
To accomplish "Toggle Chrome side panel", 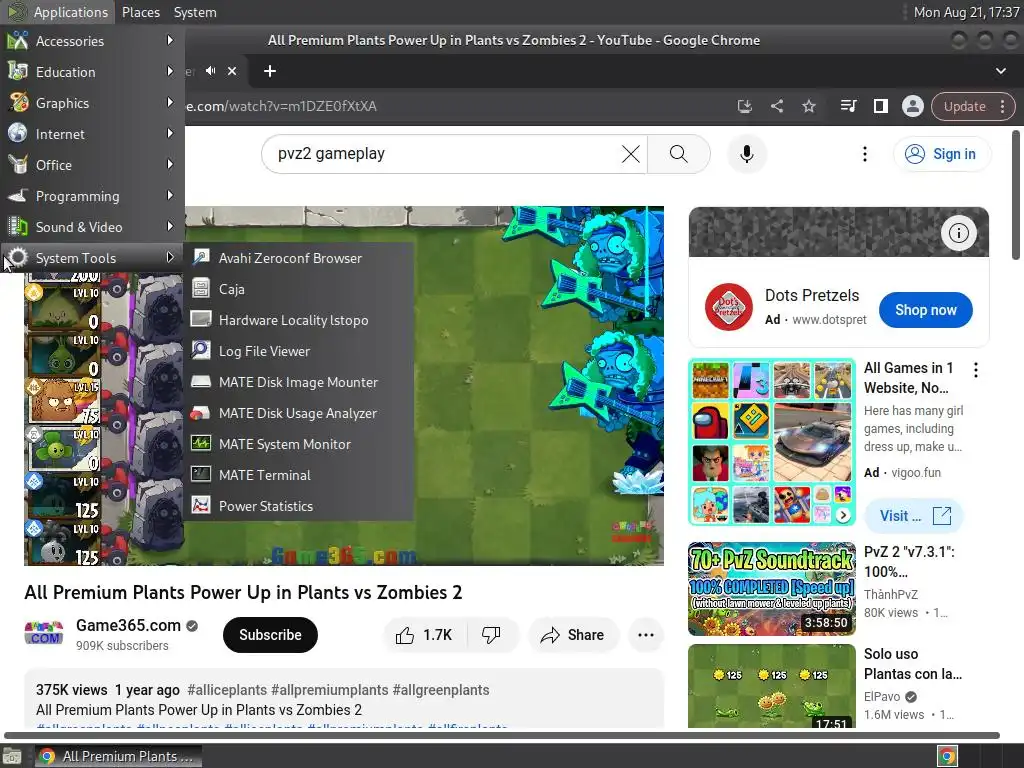I will (880, 106).
